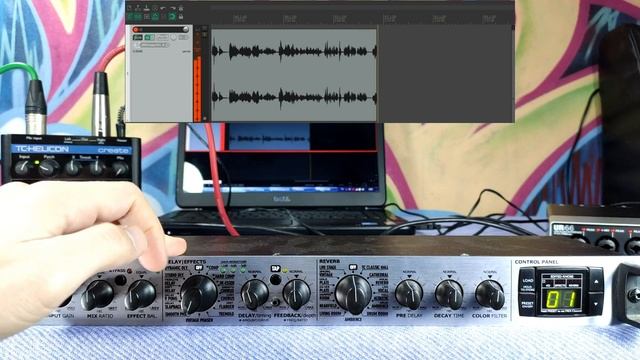Click the MIX RATIO knob

point(98,295)
